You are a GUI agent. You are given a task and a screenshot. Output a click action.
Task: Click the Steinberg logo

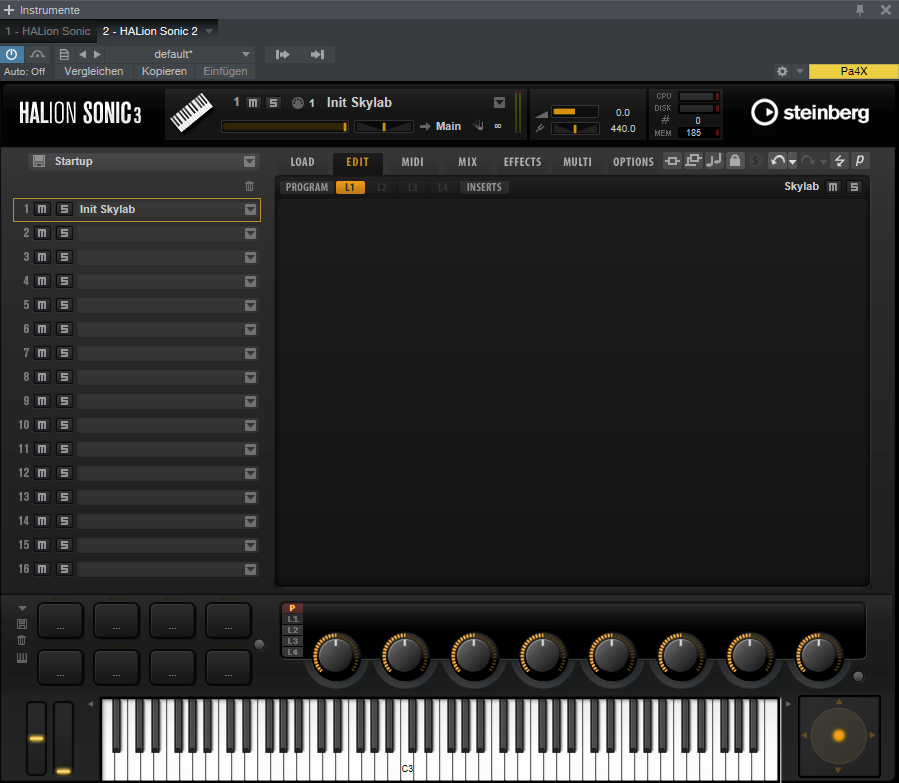pos(810,112)
